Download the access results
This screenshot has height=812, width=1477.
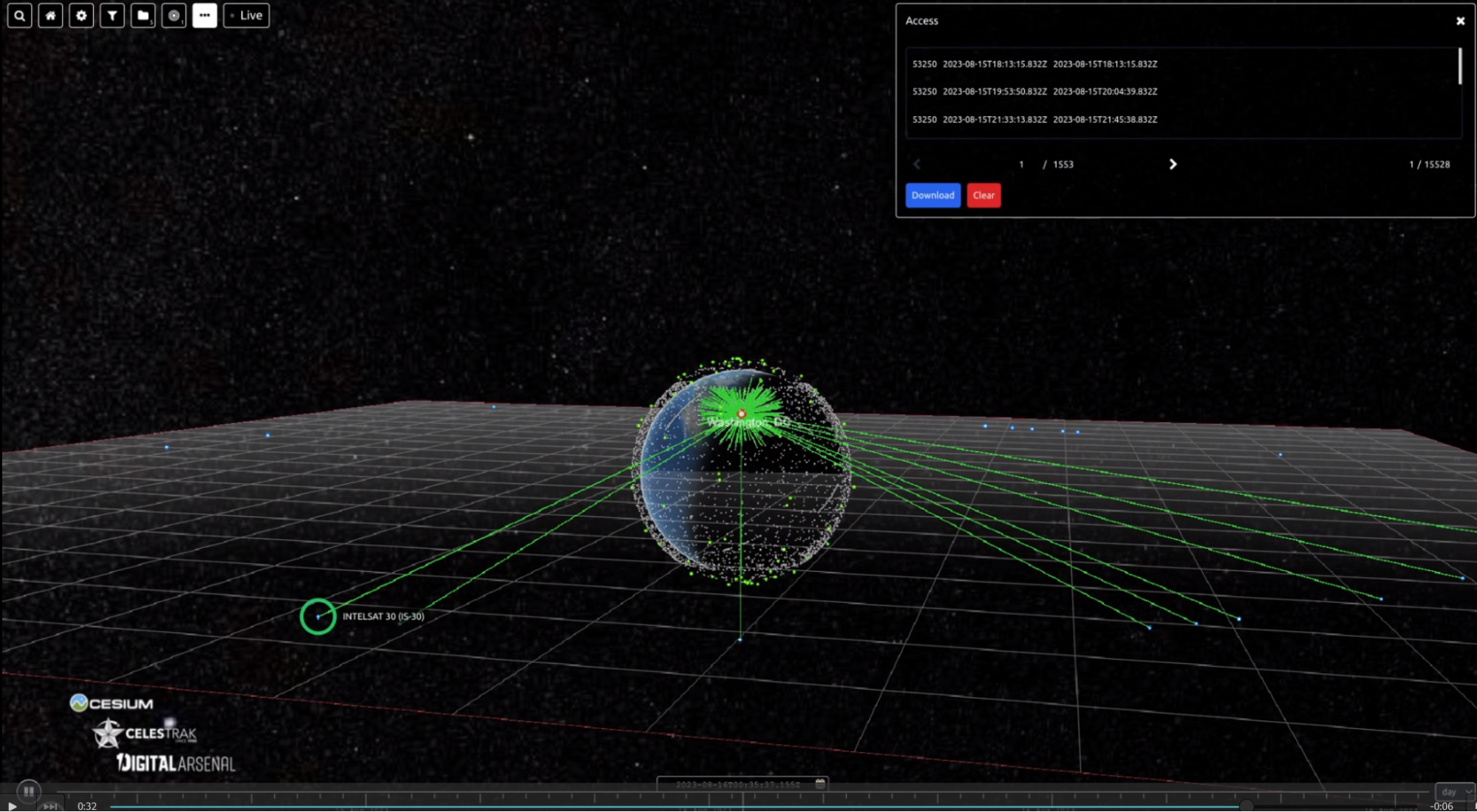pos(932,195)
